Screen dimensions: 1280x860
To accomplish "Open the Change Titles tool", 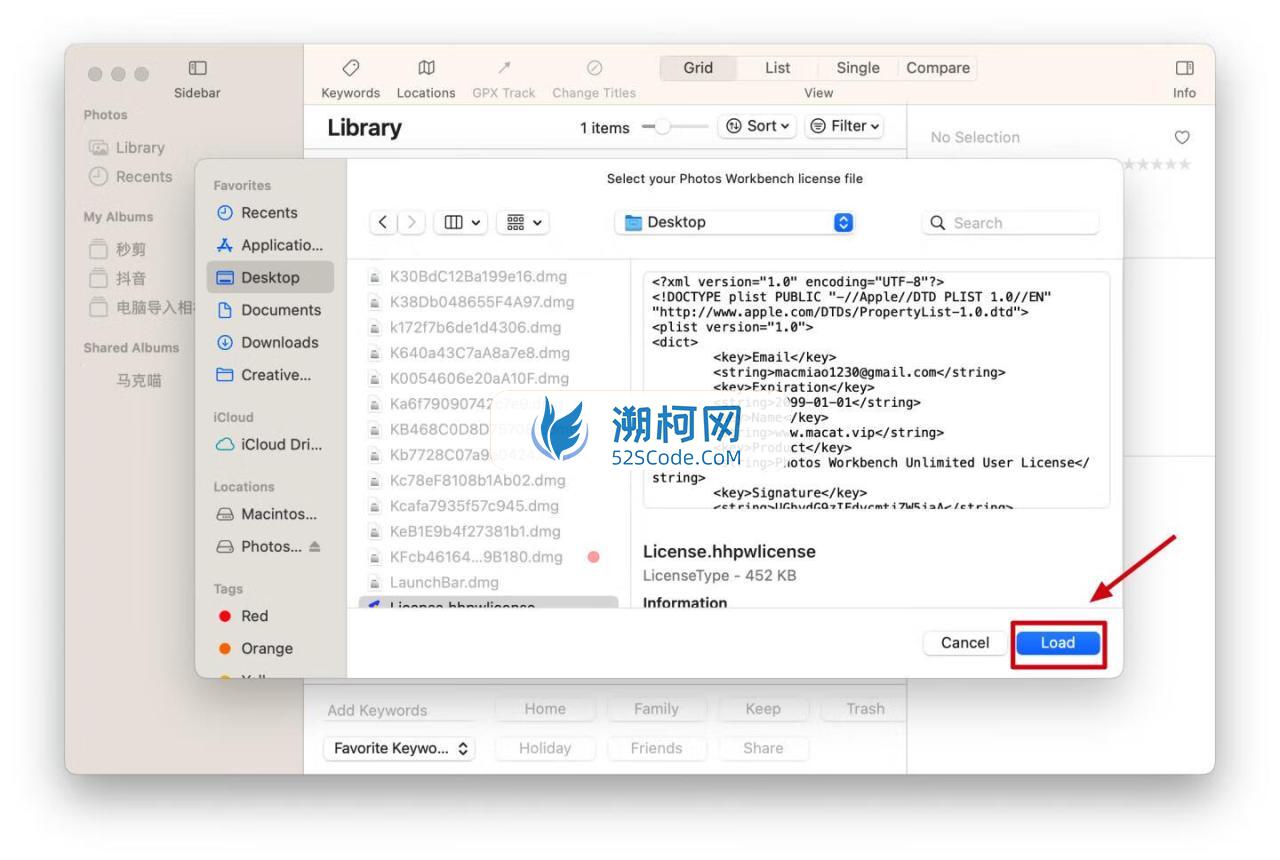I will coord(594,79).
